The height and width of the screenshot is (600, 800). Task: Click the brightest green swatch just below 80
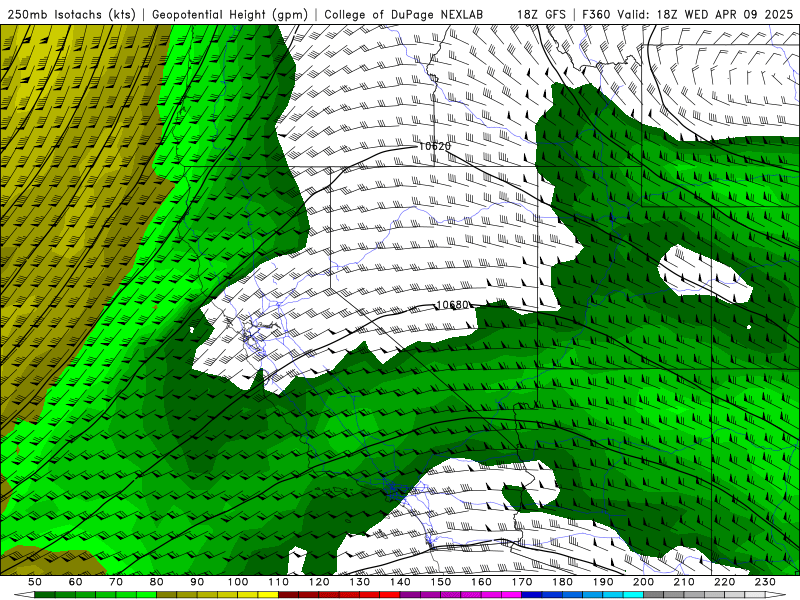tap(146, 594)
